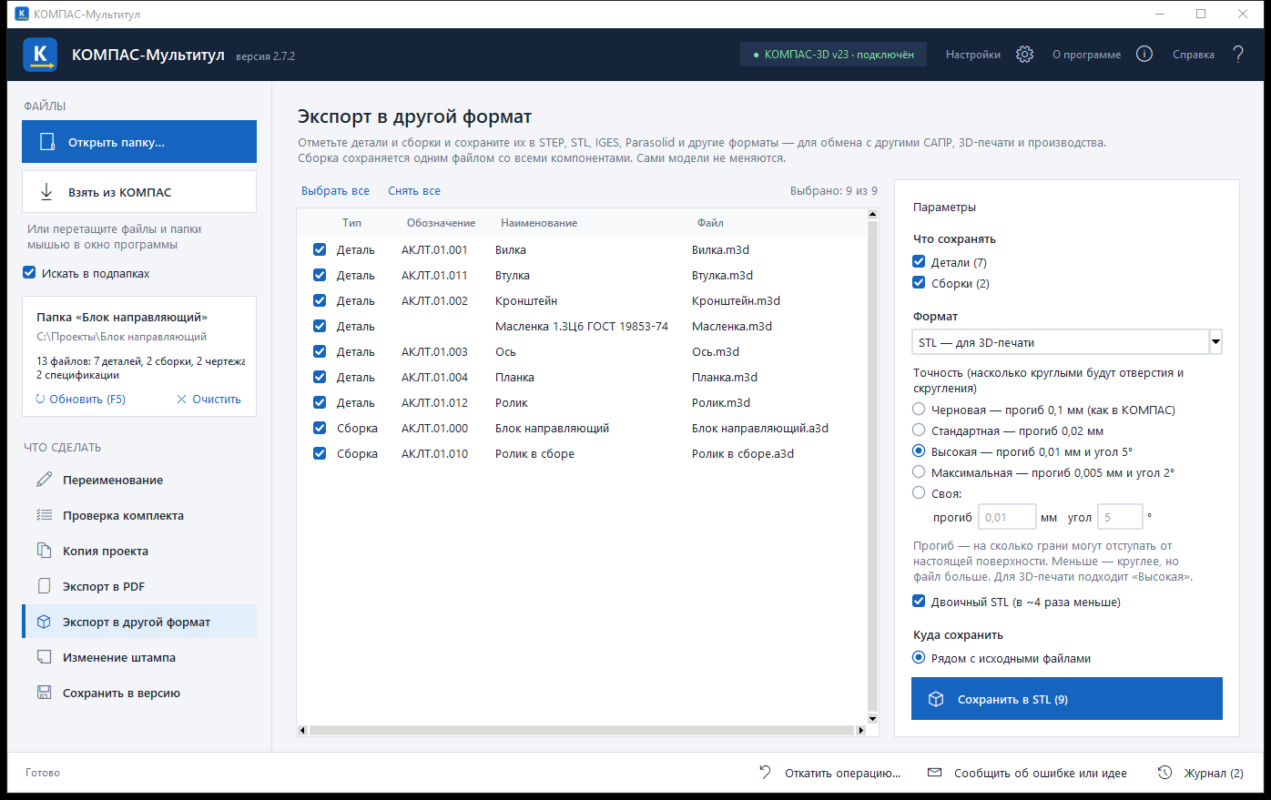This screenshot has width=1271, height=800.
Task: Click the file list vertical scrollbar
Action: pyautogui.click(x=872, y=466)
